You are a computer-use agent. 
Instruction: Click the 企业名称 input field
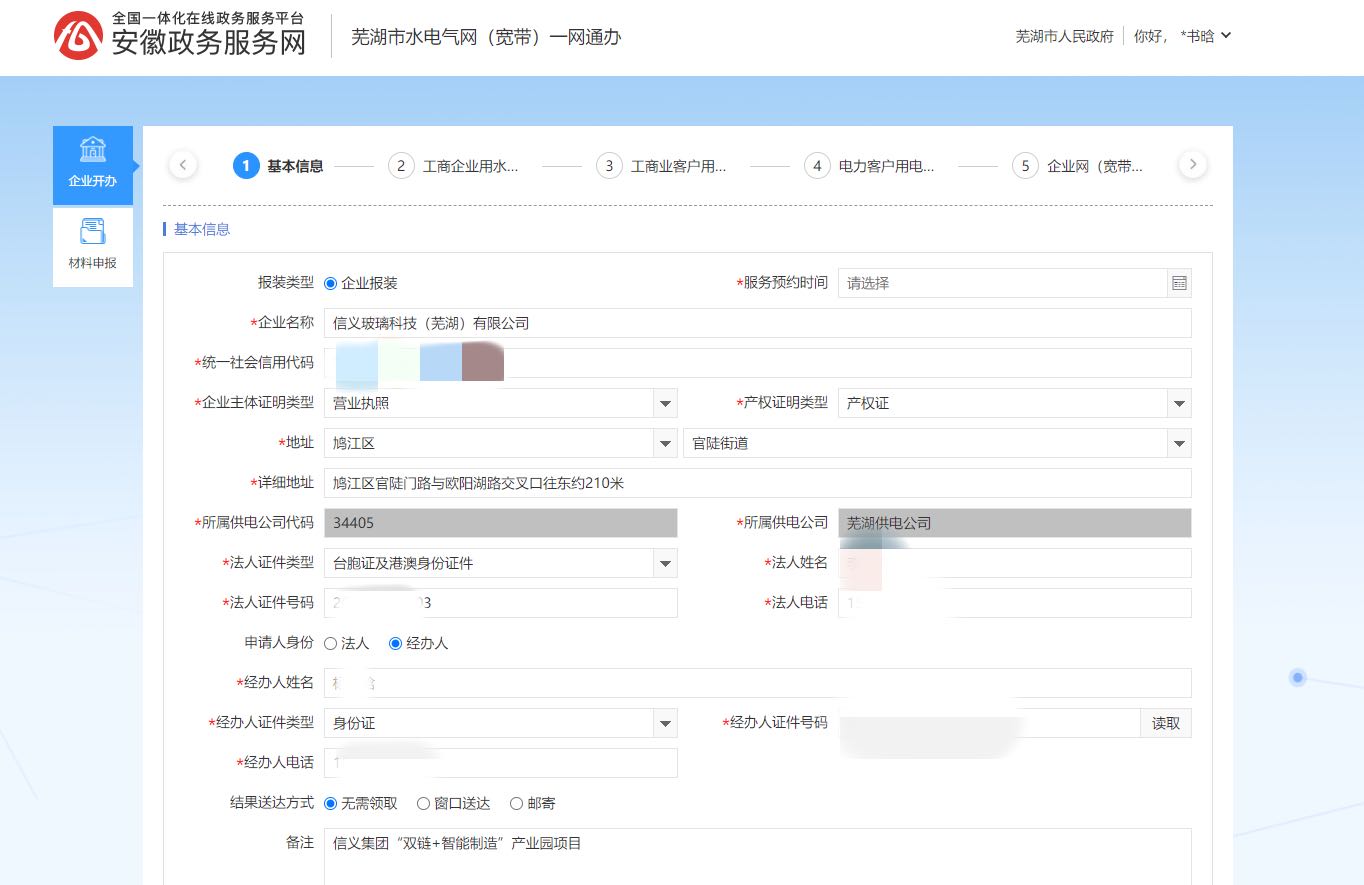click(x=758, y=323)
